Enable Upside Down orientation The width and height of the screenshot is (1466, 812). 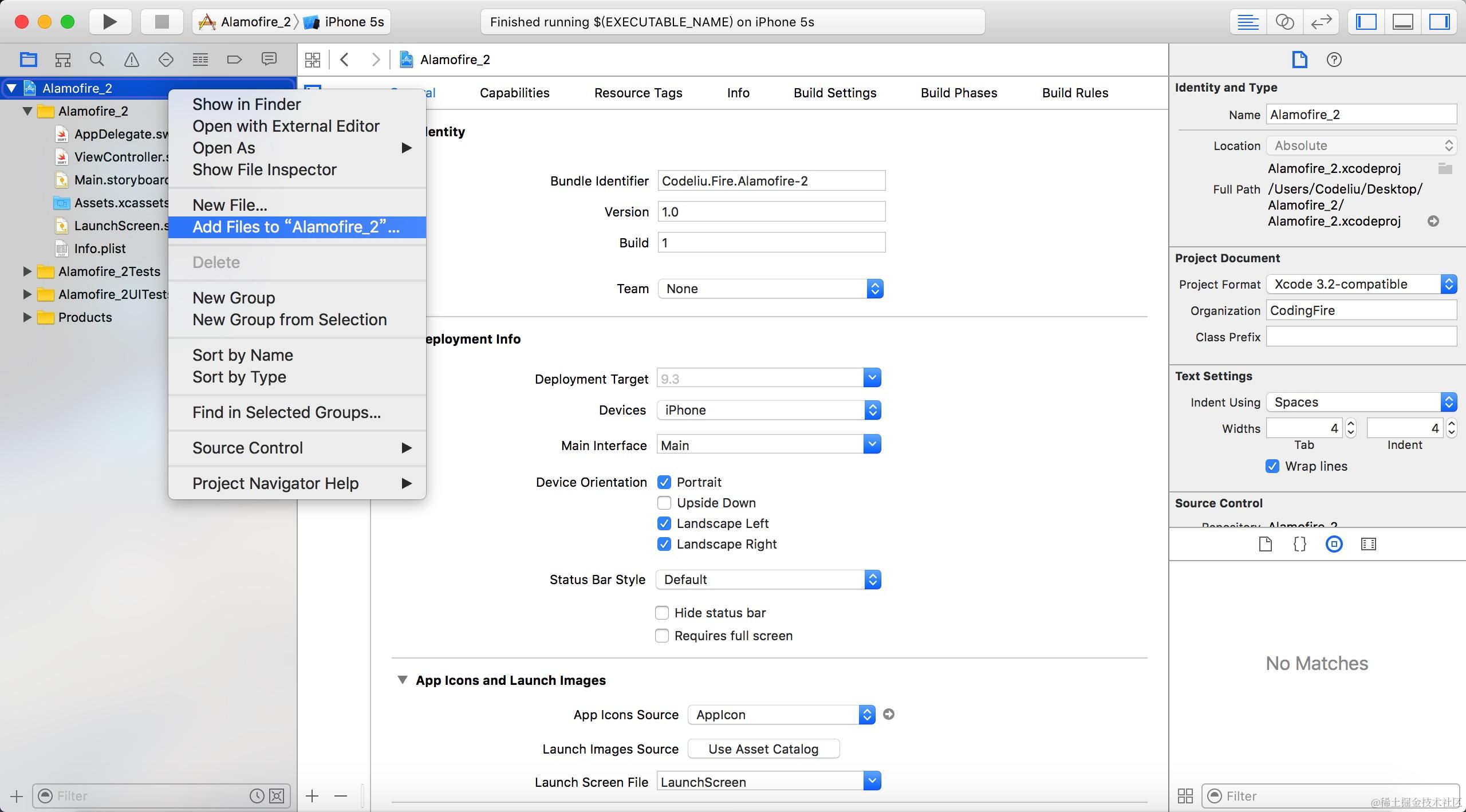(x=664, y=503)
